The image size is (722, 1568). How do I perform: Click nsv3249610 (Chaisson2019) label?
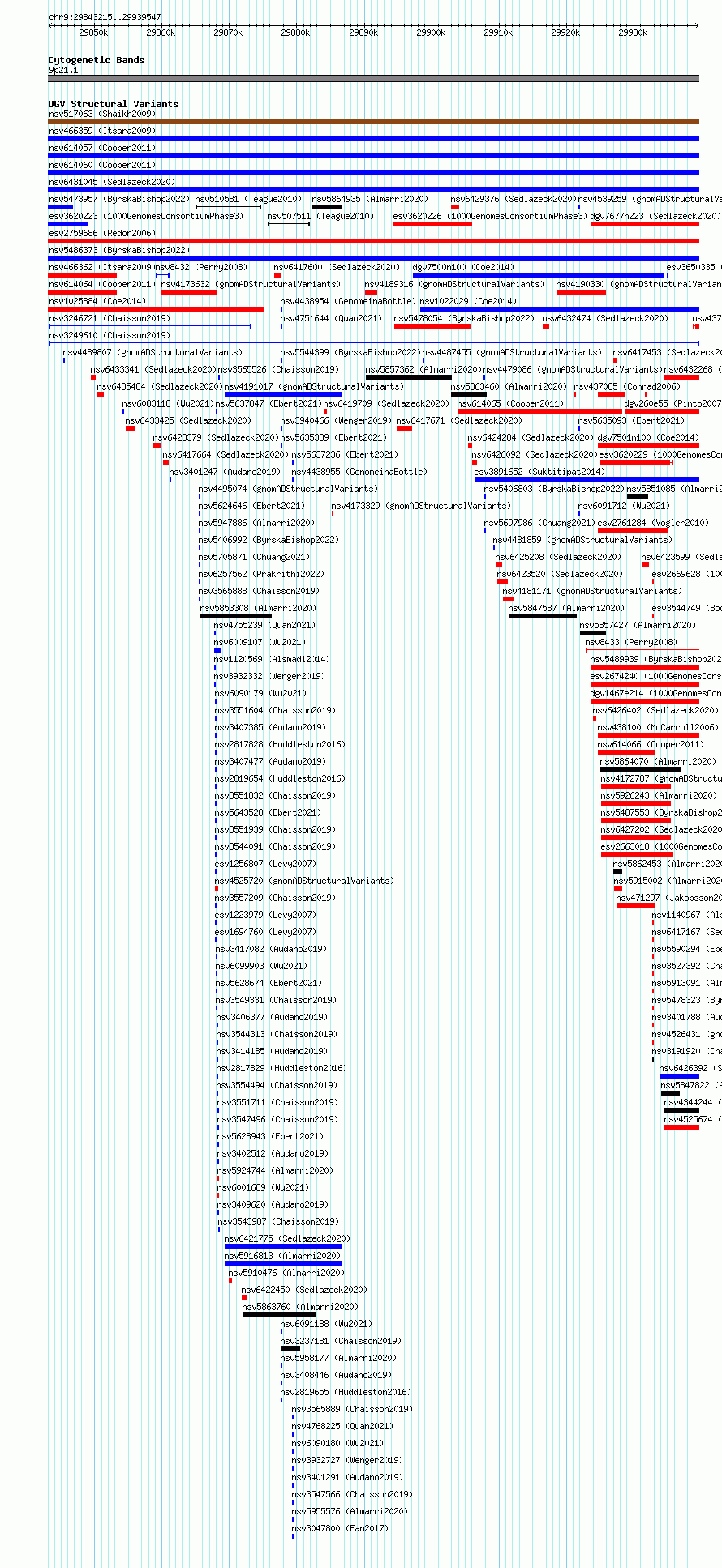point(110,335)
